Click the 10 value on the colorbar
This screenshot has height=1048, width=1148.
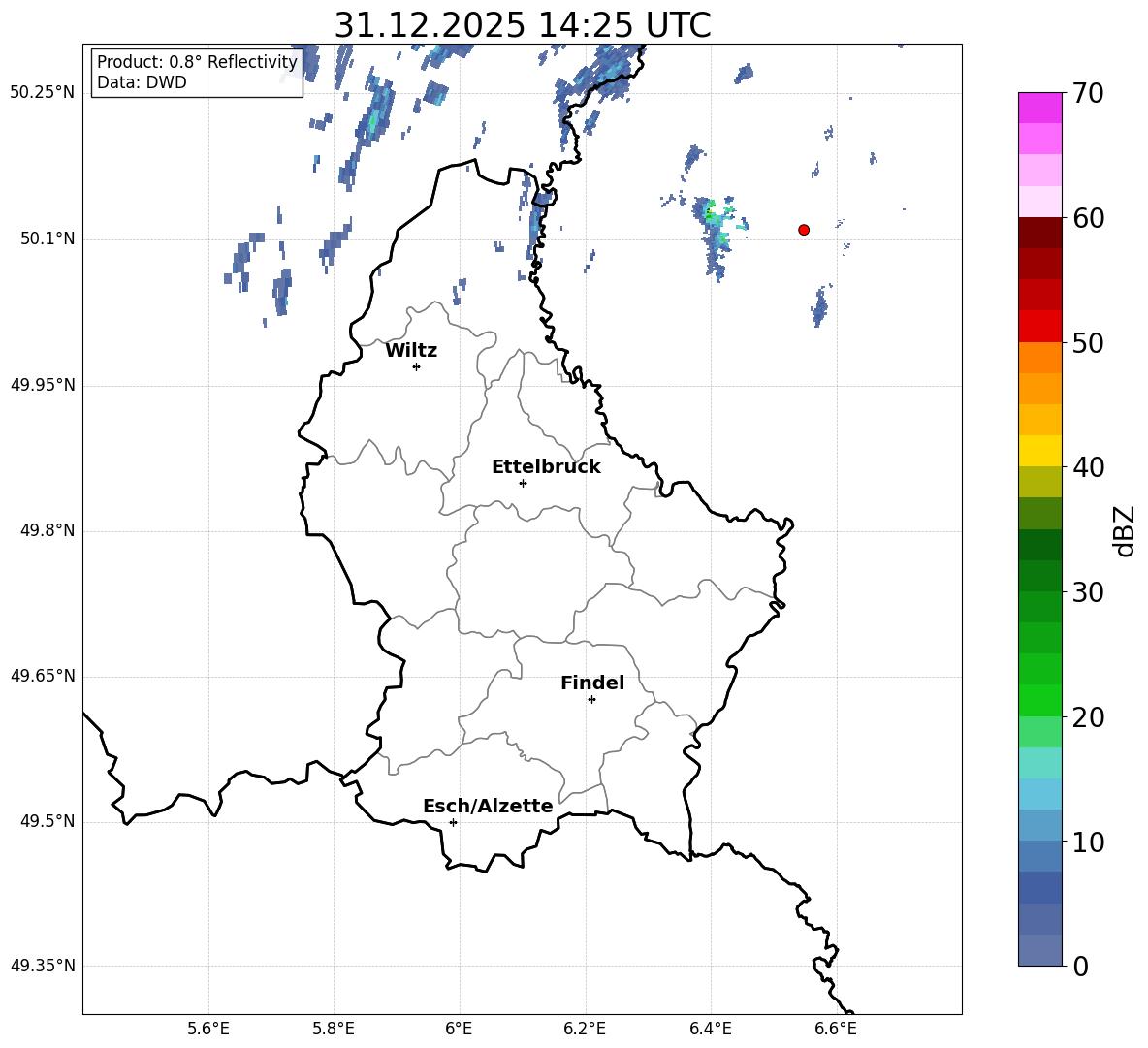[x=1089, y=842]
